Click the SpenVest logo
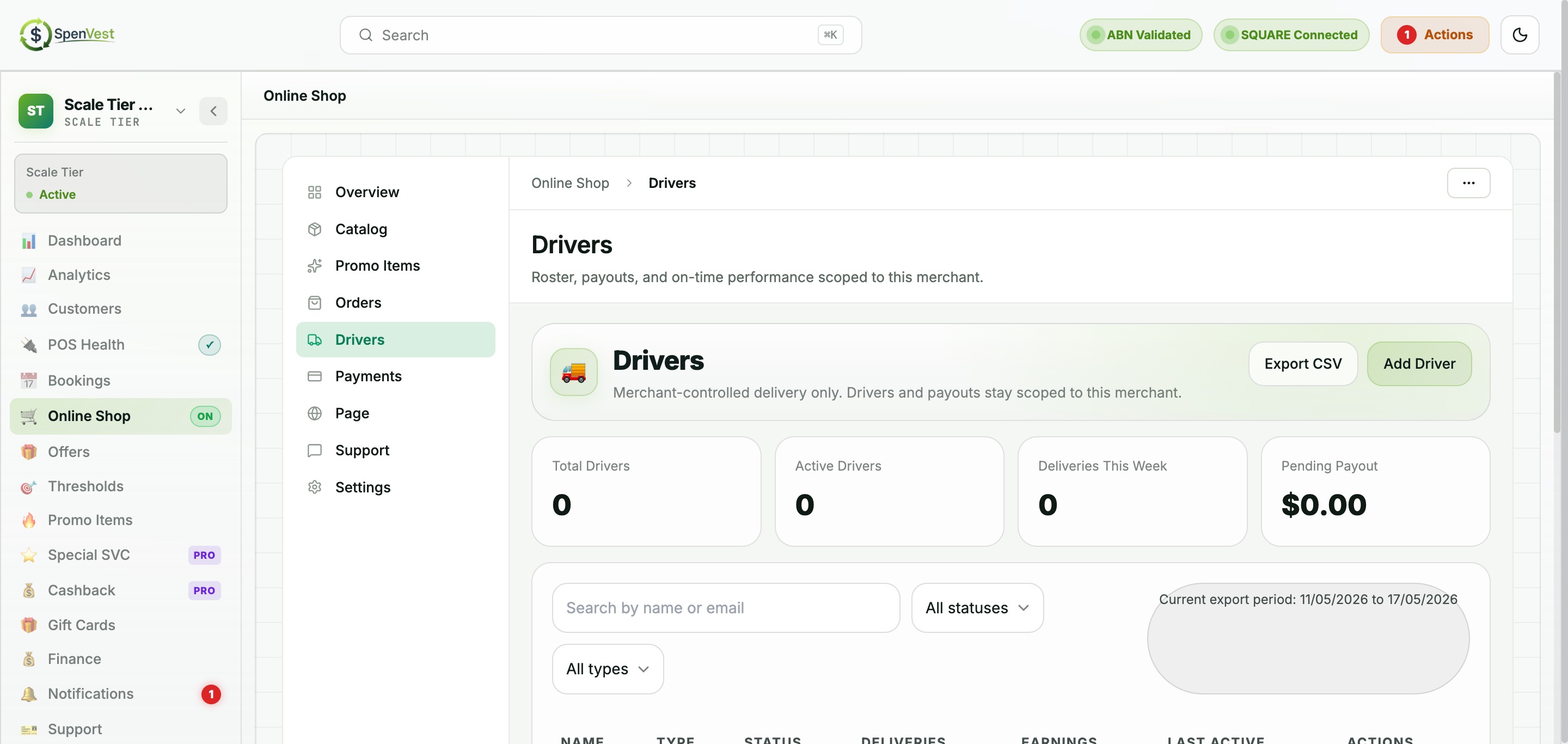 67,34
